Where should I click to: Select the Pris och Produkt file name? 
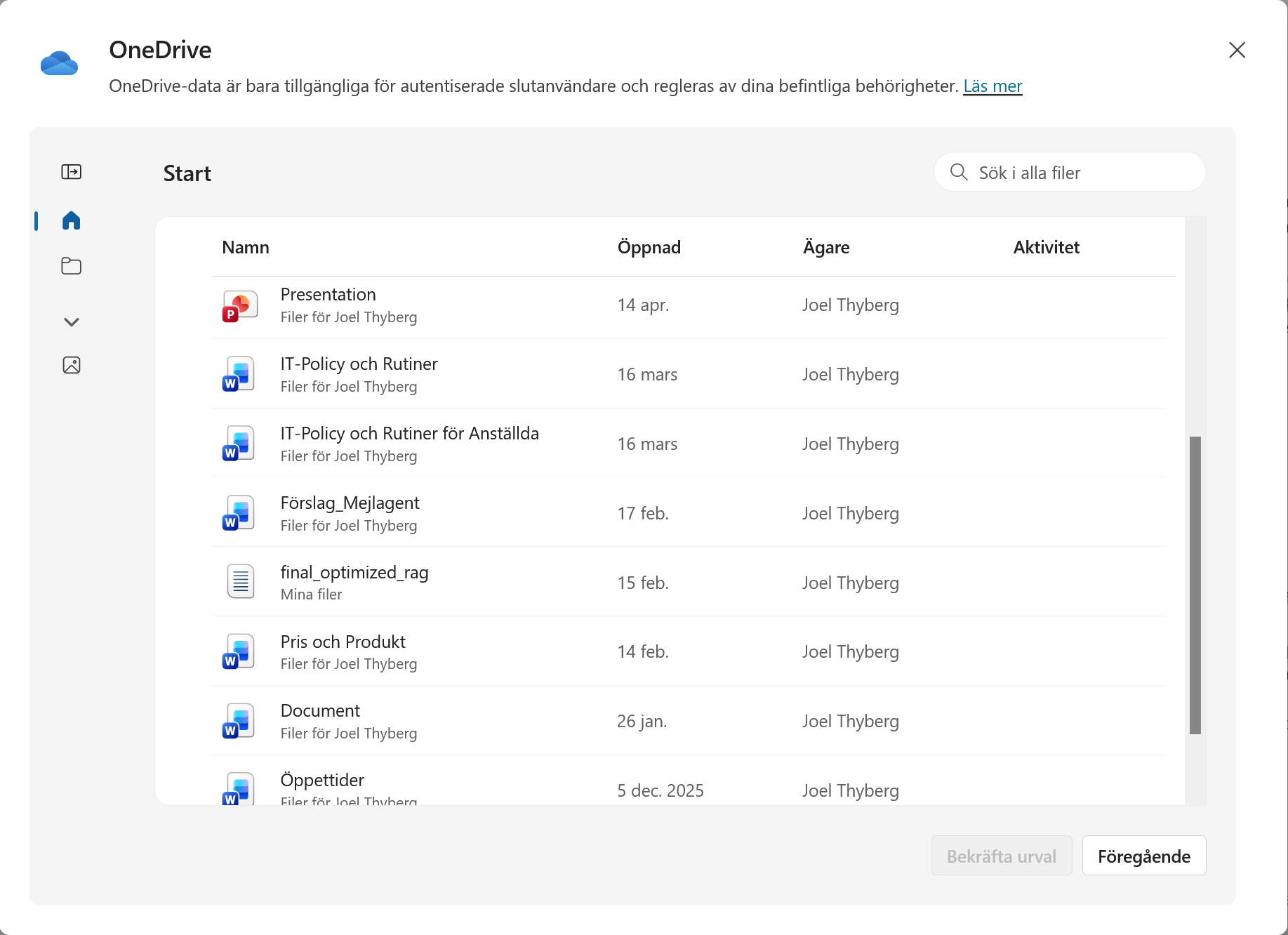pos(343,642)
